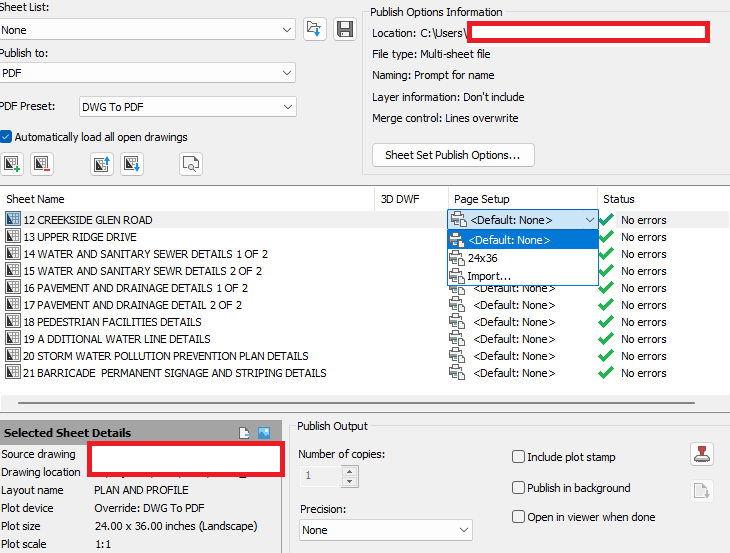Click the green check status for 20 STORM WATER row
Image resolution: width=730 pixels, height=553 pixels.
(x=606, y=356)
